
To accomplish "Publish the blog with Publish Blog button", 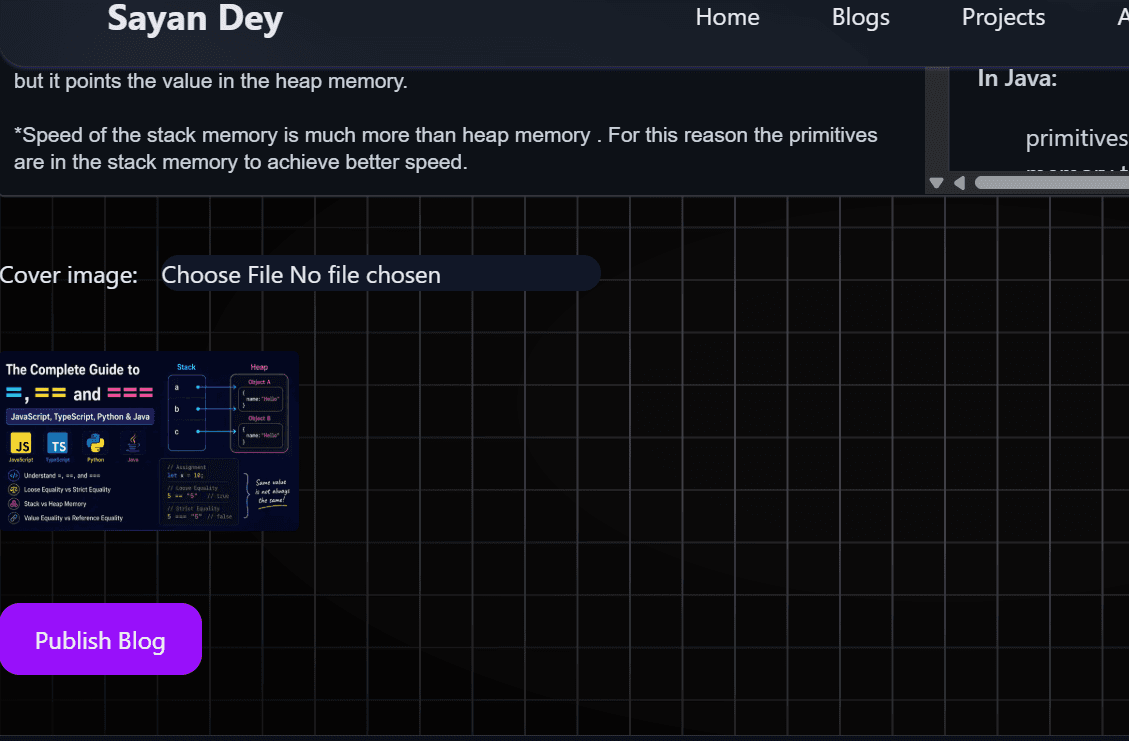I will (x=101, y=639).
